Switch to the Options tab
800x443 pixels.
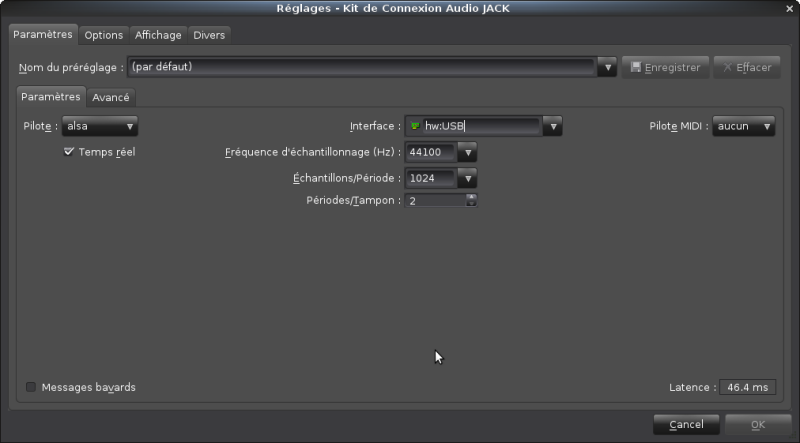pyautogui.click(x=104, y=35)
